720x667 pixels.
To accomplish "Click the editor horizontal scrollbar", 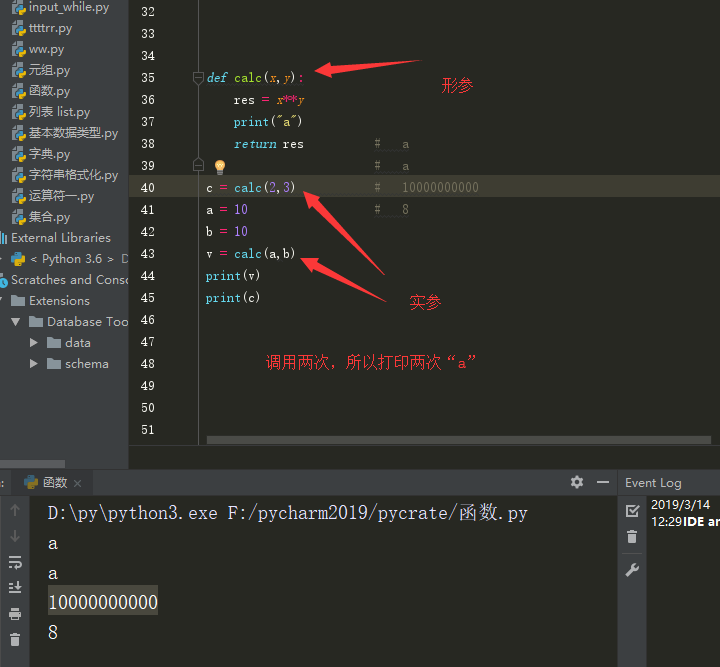I will pos(459,440).
